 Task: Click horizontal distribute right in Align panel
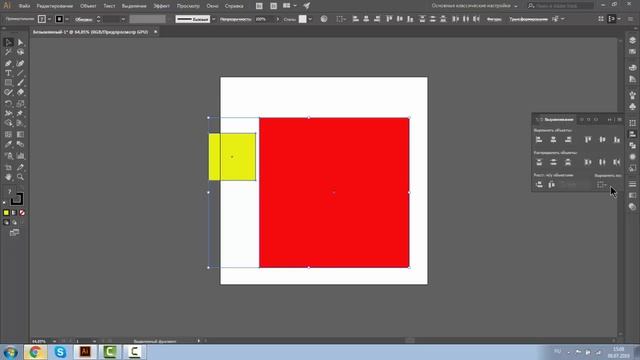617,162
